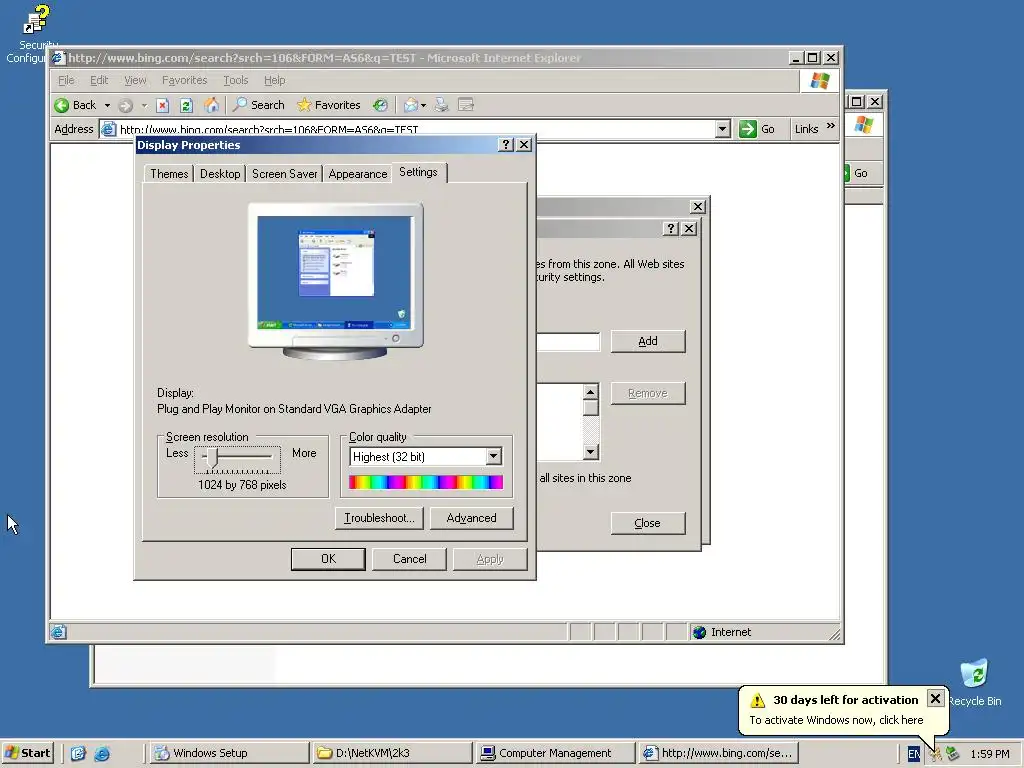
Task: Open the File menu in Internet Explorer
Action: (66, 80)
